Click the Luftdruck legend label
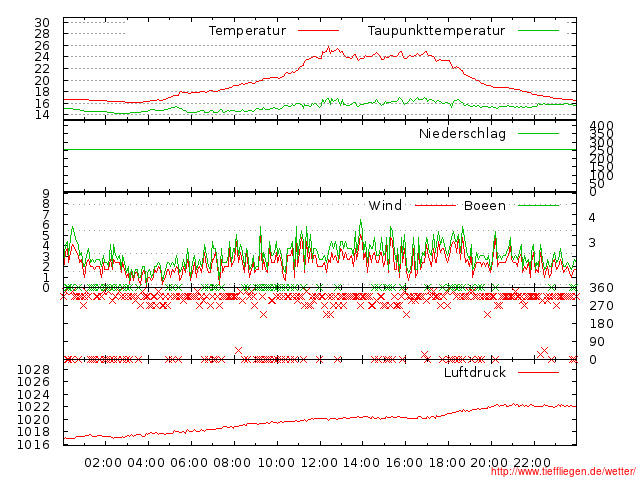The width and height of the screenshot is (640, 480). (x=475, y=373)
